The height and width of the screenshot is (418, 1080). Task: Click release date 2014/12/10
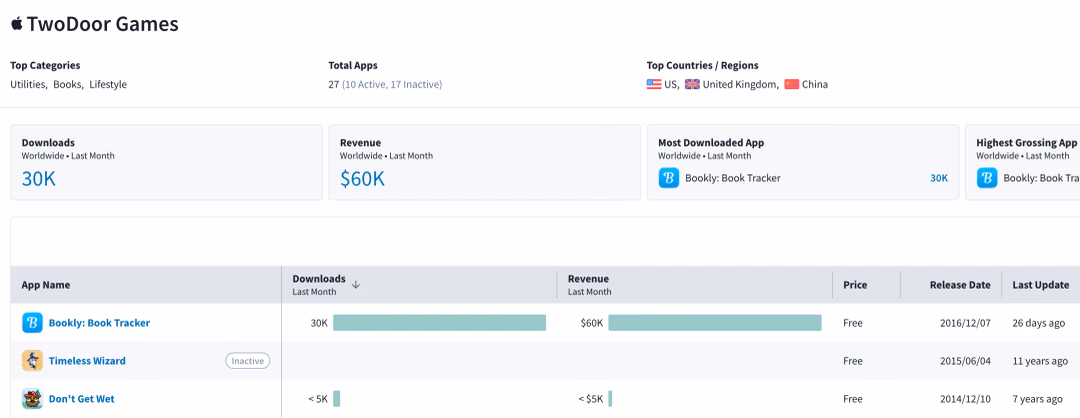click(965, 399)
